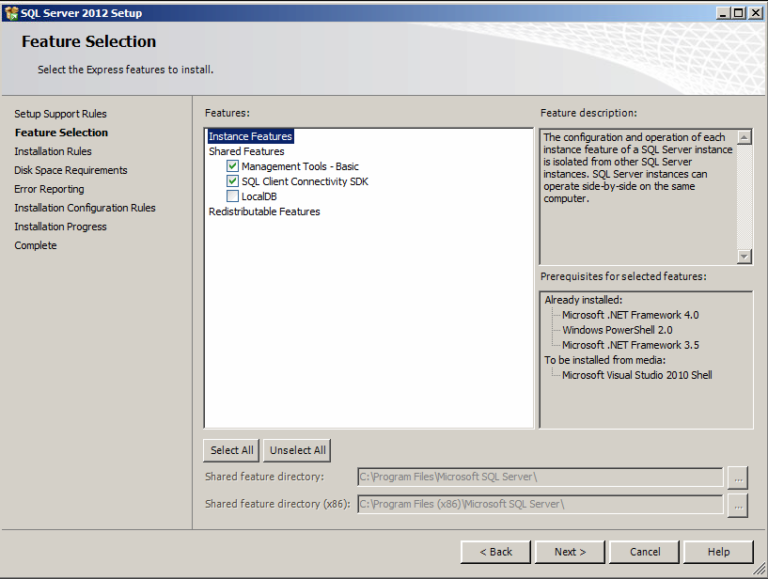Uncheck SQL Client Connectivity SDK checkbox

(x=233, y=182)
